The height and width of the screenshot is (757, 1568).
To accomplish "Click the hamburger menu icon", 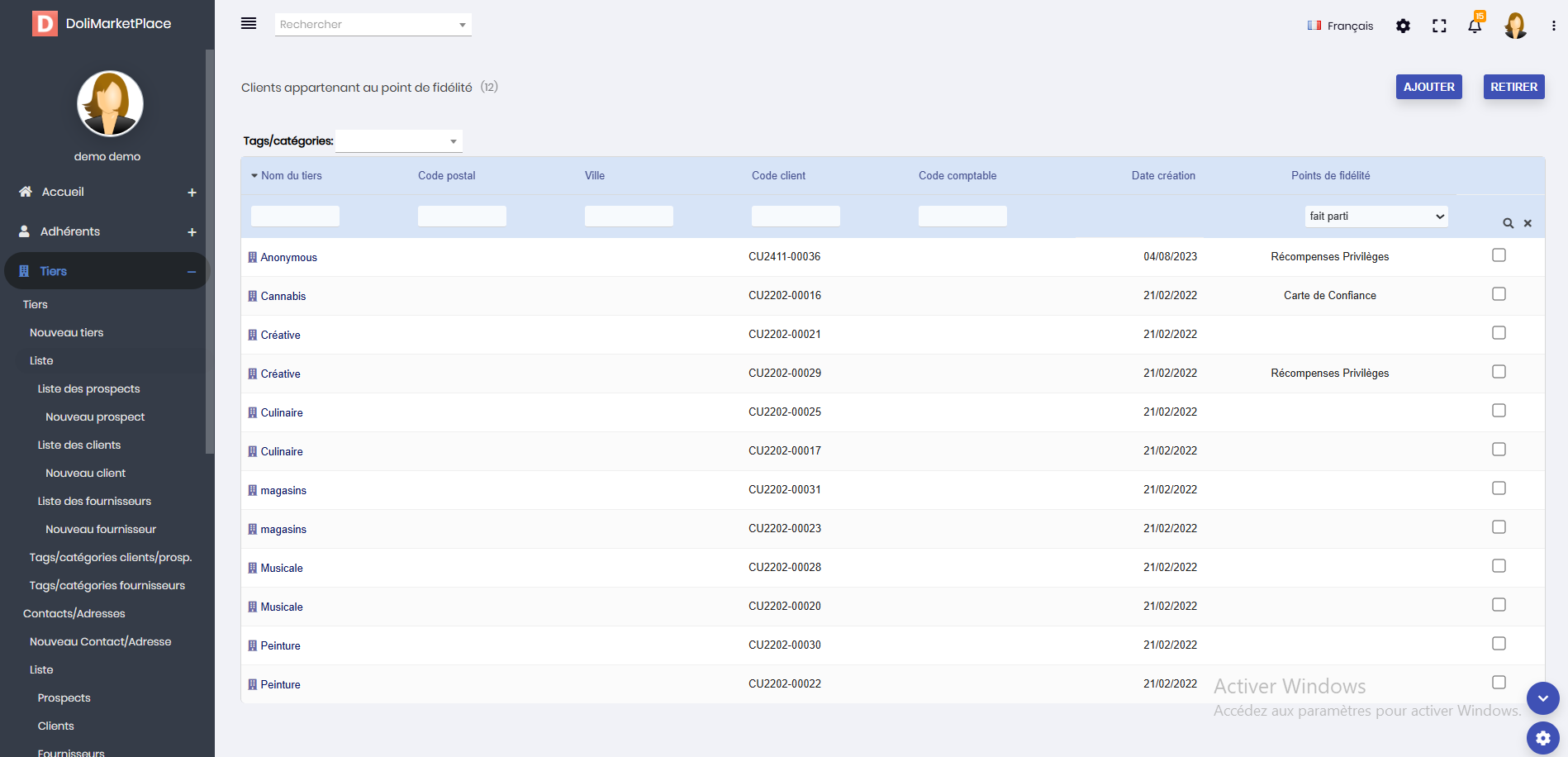I will point(248,24).
